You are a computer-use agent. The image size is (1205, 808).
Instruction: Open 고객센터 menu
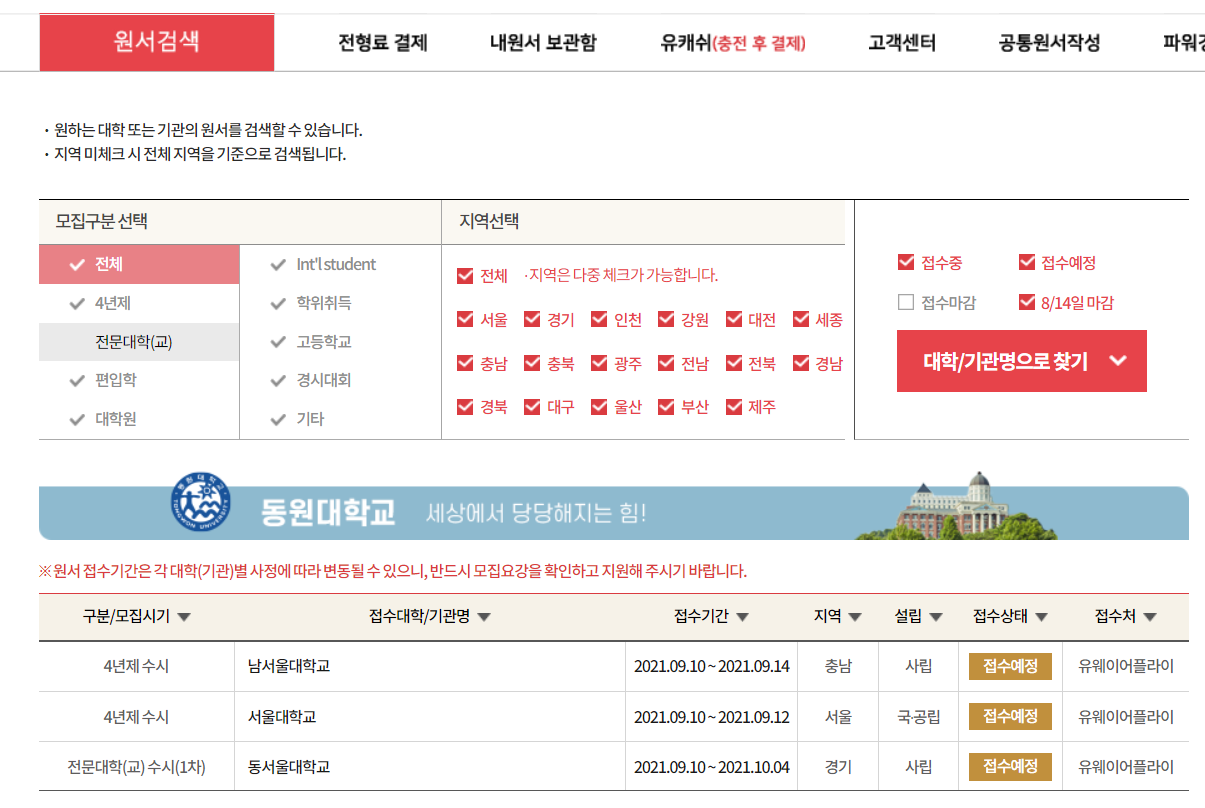(902, 43)
